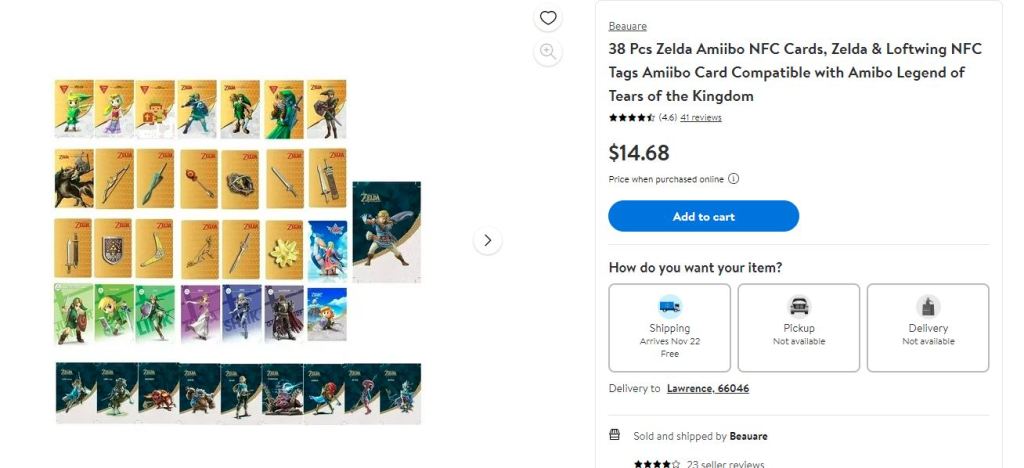Open image zoom magnifier icon
1024x468 pixels.
548,52
